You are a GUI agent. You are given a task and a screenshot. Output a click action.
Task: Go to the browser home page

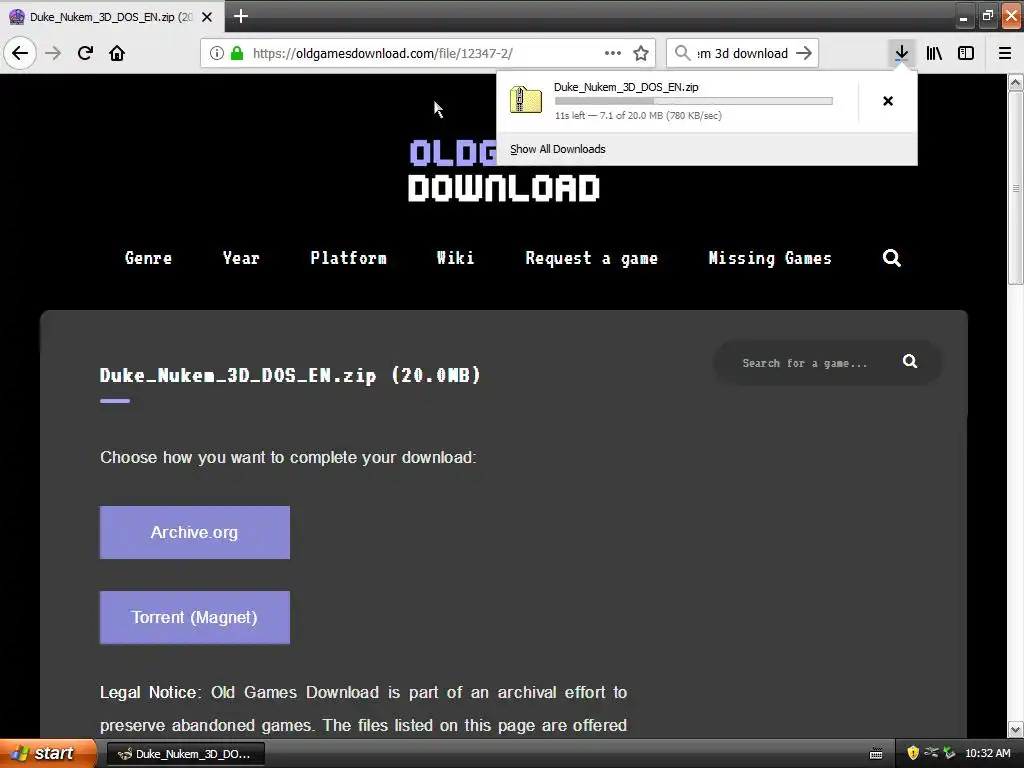[117, 53]
